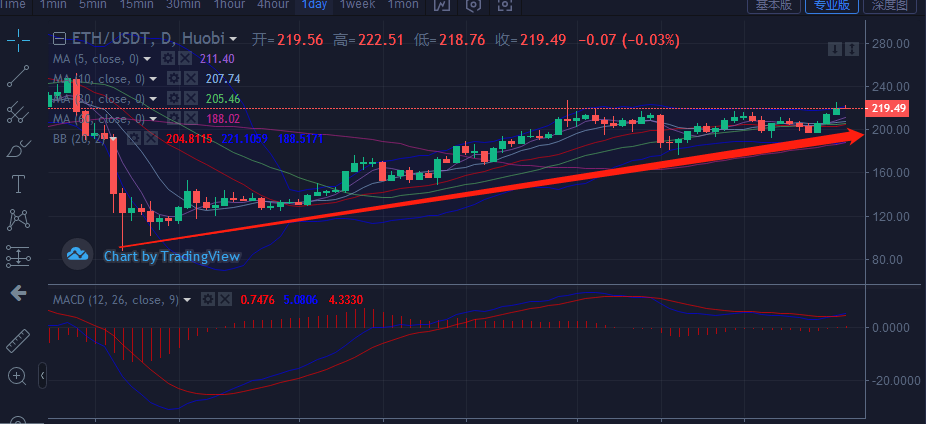Remove the BB Bollinger Bands indicator
Viewport: 926px width, 424px height.
tap(151, 138)
